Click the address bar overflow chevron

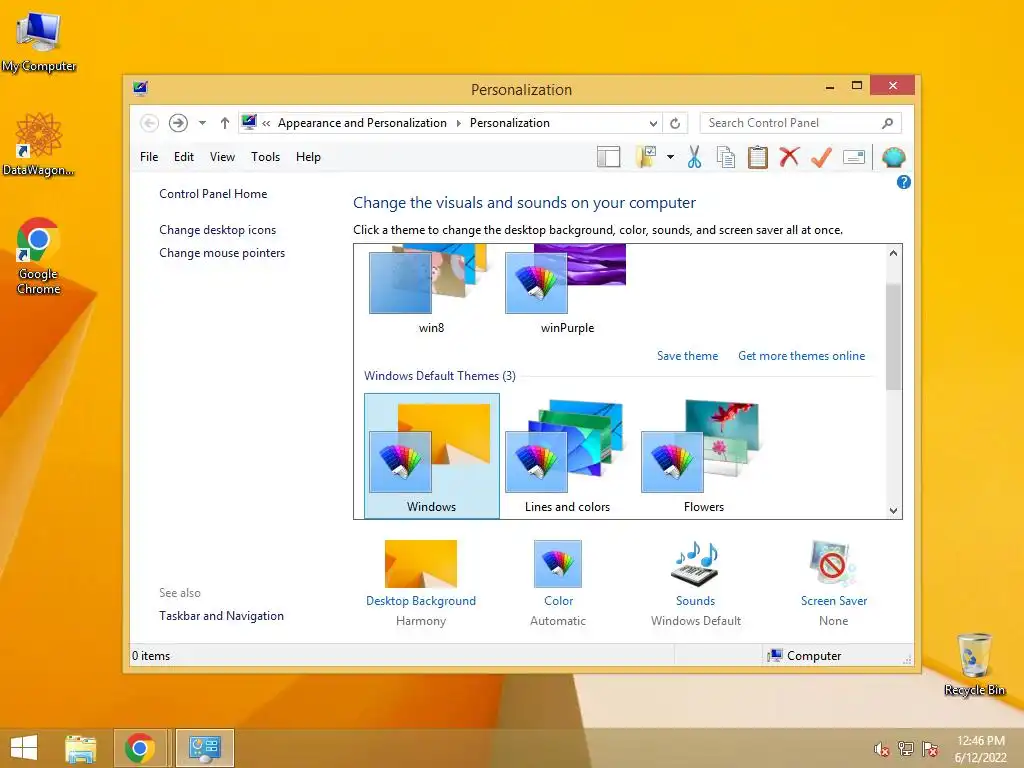click(x=266, y=123)
